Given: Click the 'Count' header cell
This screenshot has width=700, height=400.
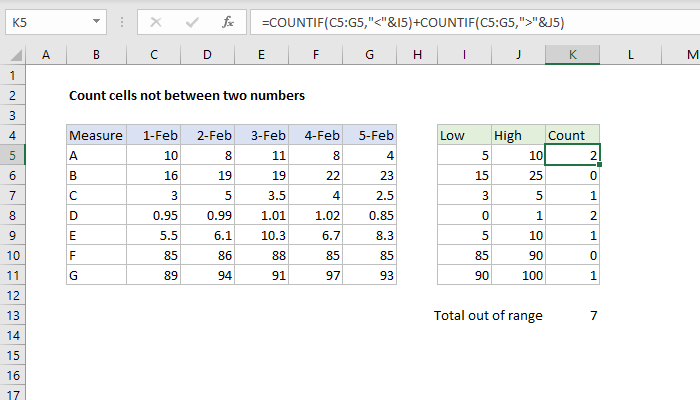Looking at the screenshot, I should pos(572,135).
